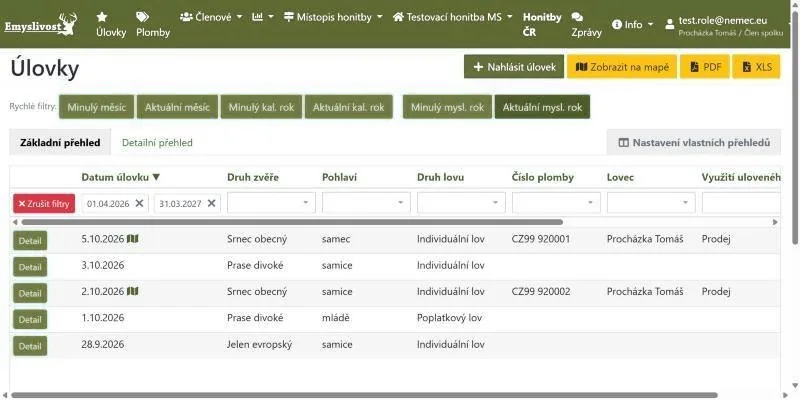Screen dimensions: 800x400
Task: Expand the Místopis honitby menu
Action: click(333, 17)
